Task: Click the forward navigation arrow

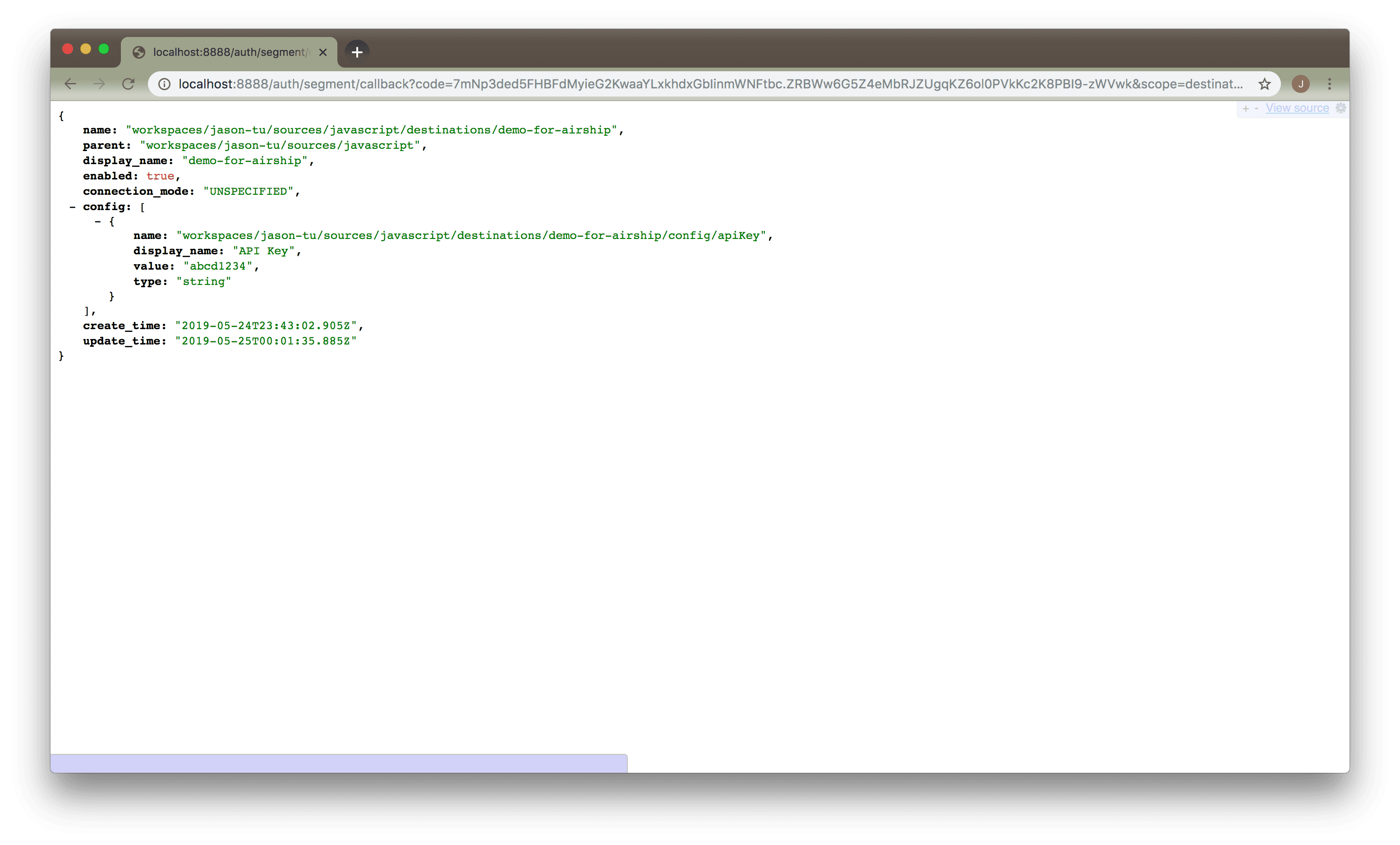Action: 99,84
